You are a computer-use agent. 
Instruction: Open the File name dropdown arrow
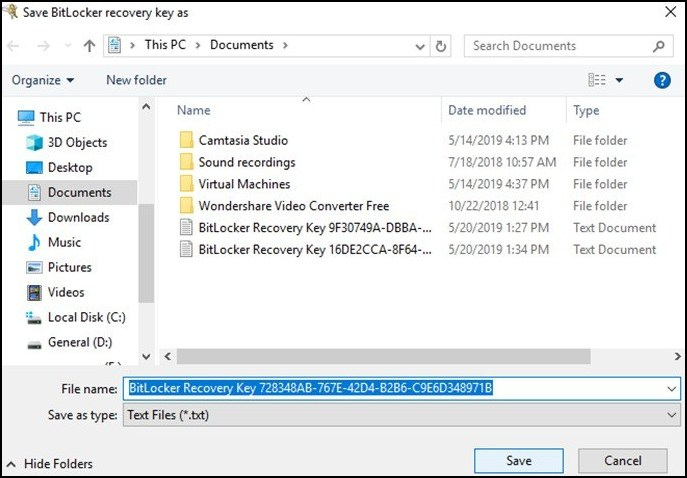click(x=672, y=389)
